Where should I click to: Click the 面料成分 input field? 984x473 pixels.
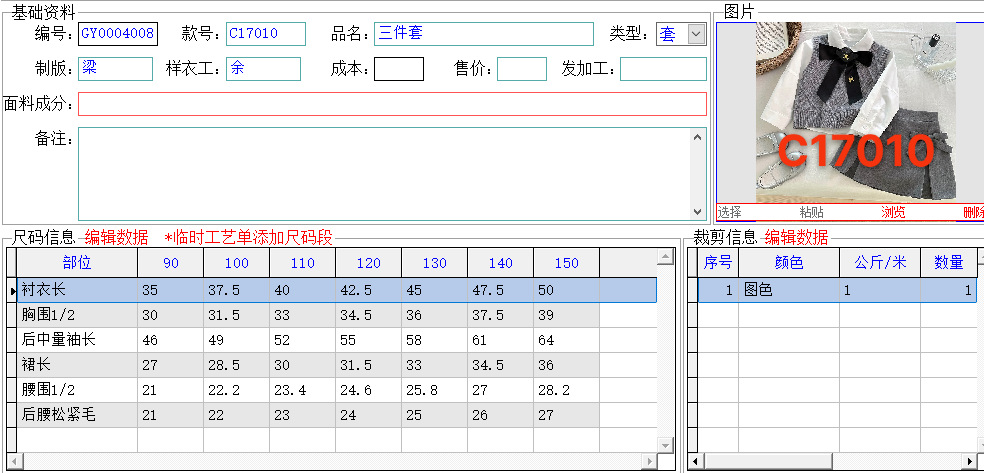pos(392,104)
